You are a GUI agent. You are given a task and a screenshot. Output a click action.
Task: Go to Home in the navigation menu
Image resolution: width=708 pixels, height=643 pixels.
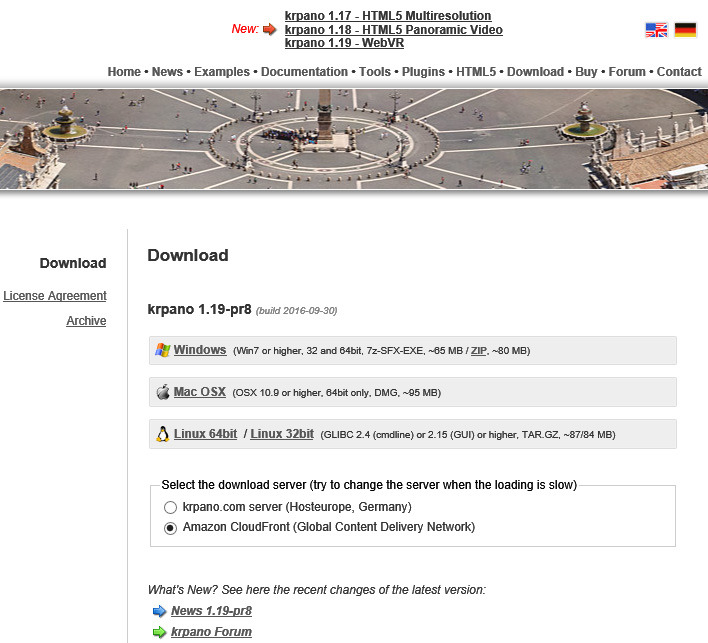124,72
